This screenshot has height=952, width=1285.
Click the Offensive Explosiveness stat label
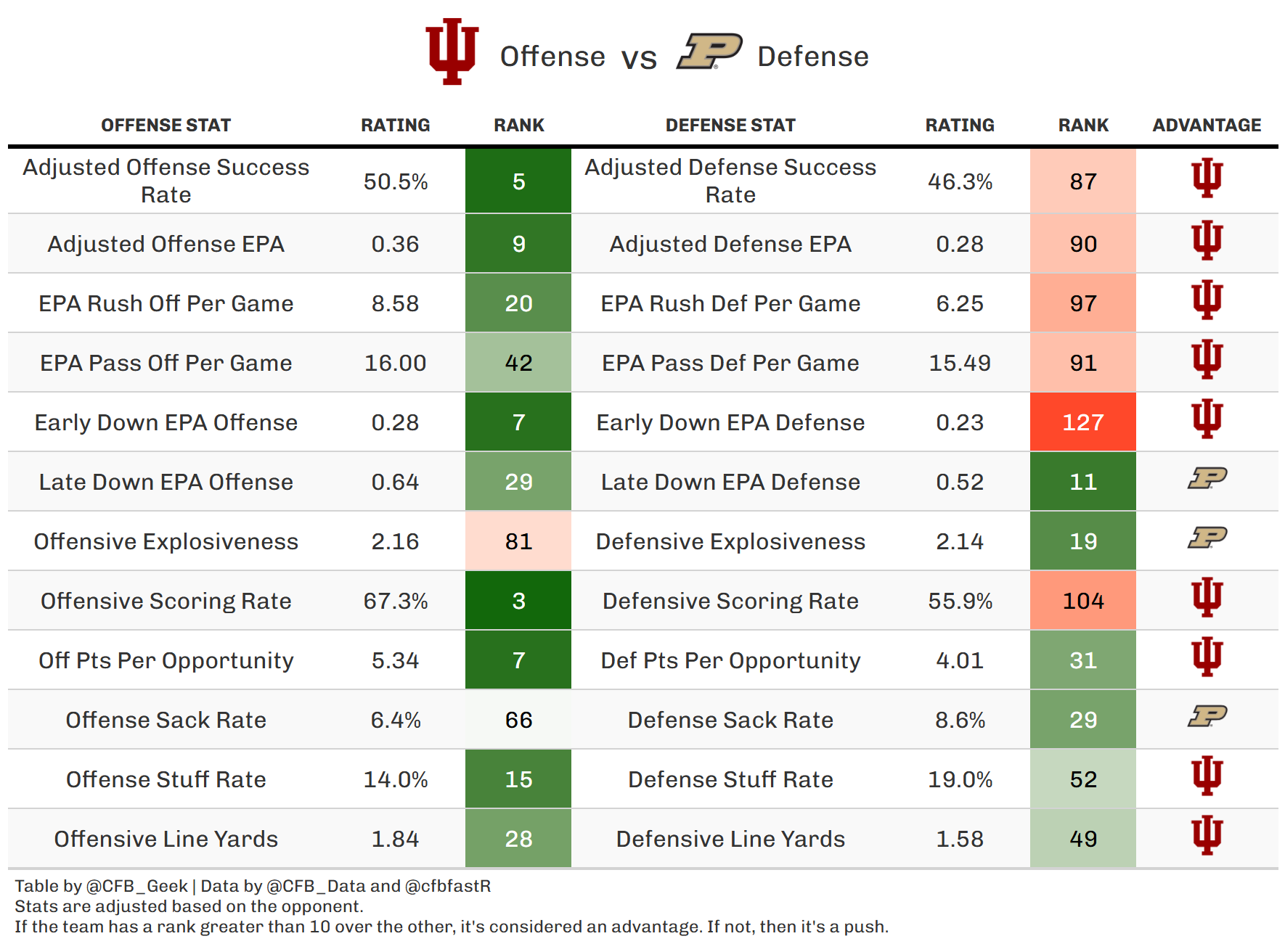click(x=166, y=541)
